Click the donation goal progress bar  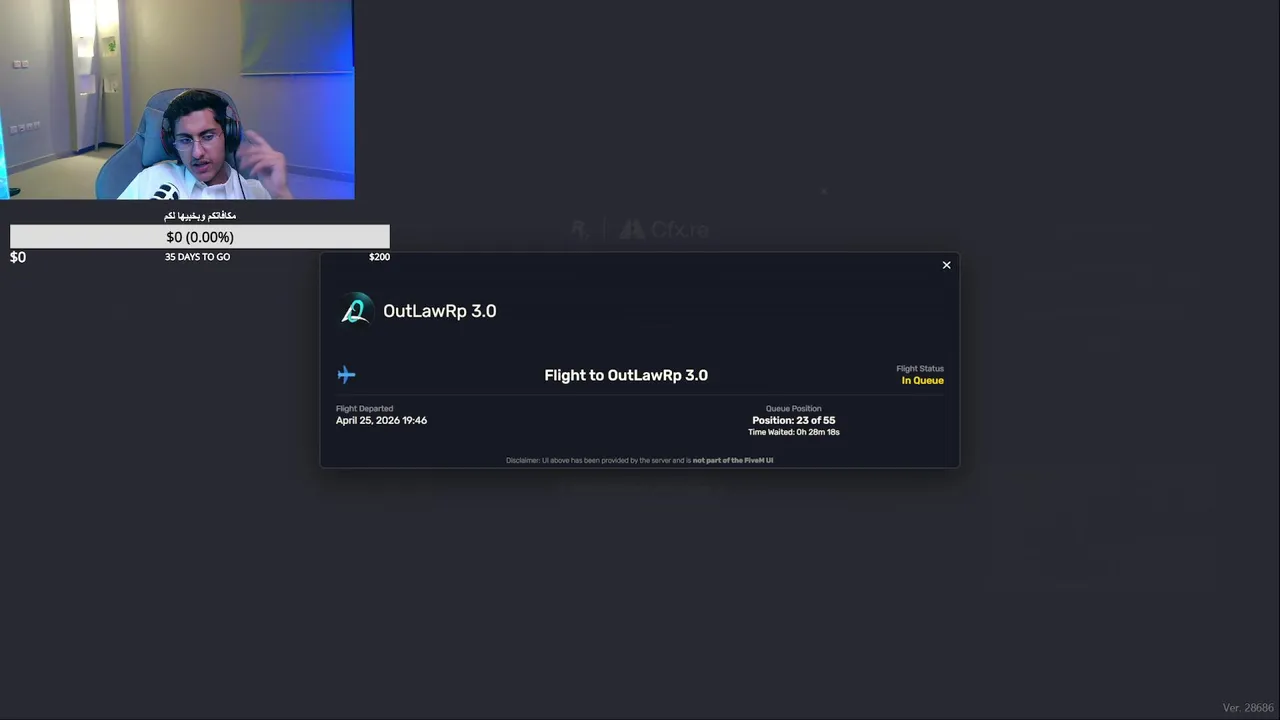pyautogui.click(x=200, y=237)
